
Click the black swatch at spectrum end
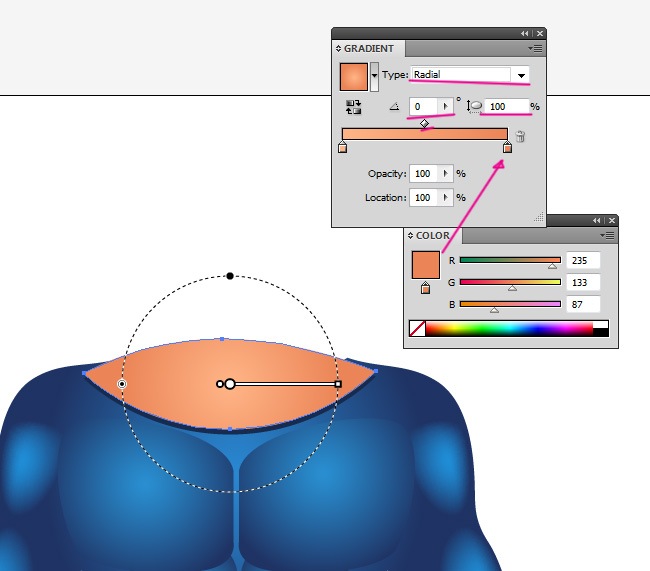pos(601,332)
